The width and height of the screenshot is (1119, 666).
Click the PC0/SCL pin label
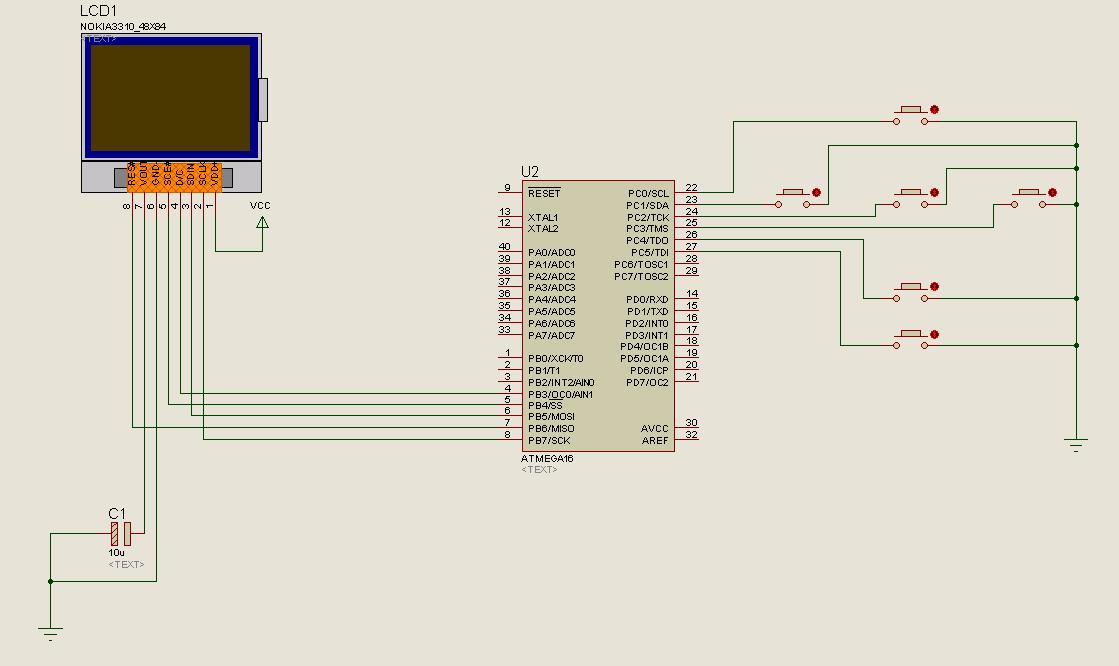[x=649, y=193]
